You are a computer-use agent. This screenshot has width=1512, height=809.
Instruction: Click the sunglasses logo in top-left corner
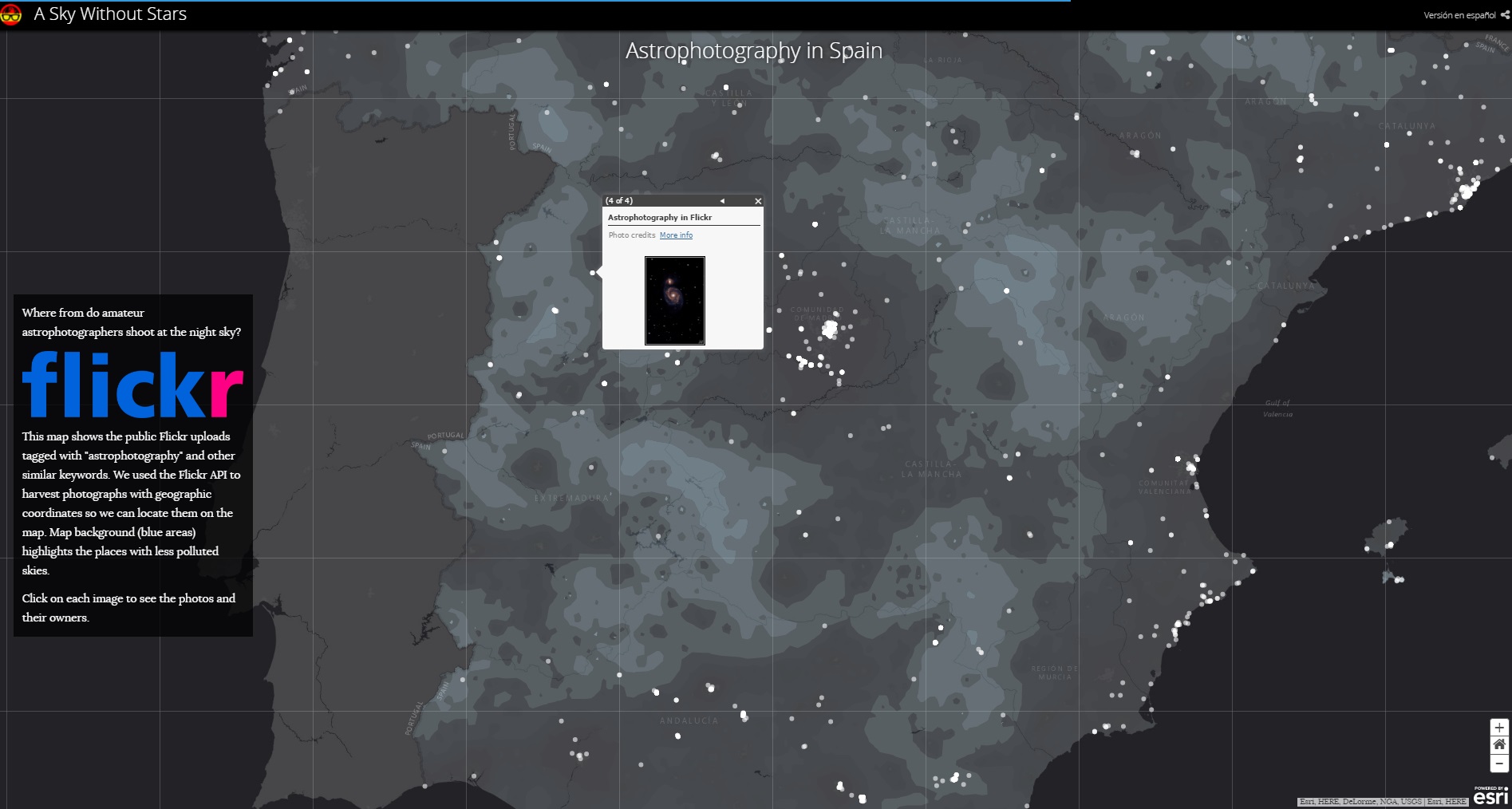tap(11, 14)
